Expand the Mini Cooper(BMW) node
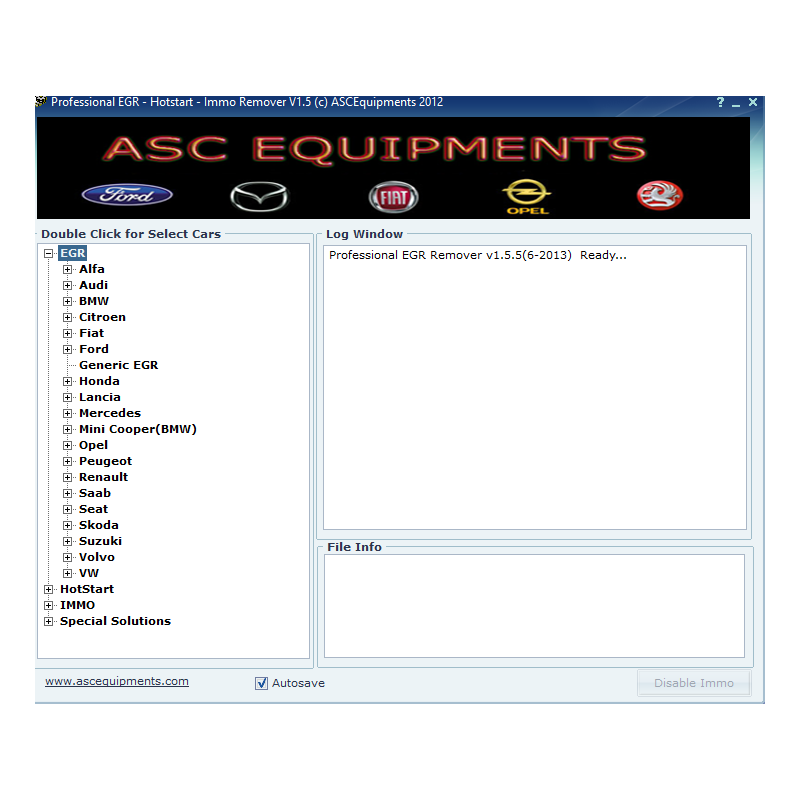The height and width of the screenshot is (800, 800). (x=67, y=430)
